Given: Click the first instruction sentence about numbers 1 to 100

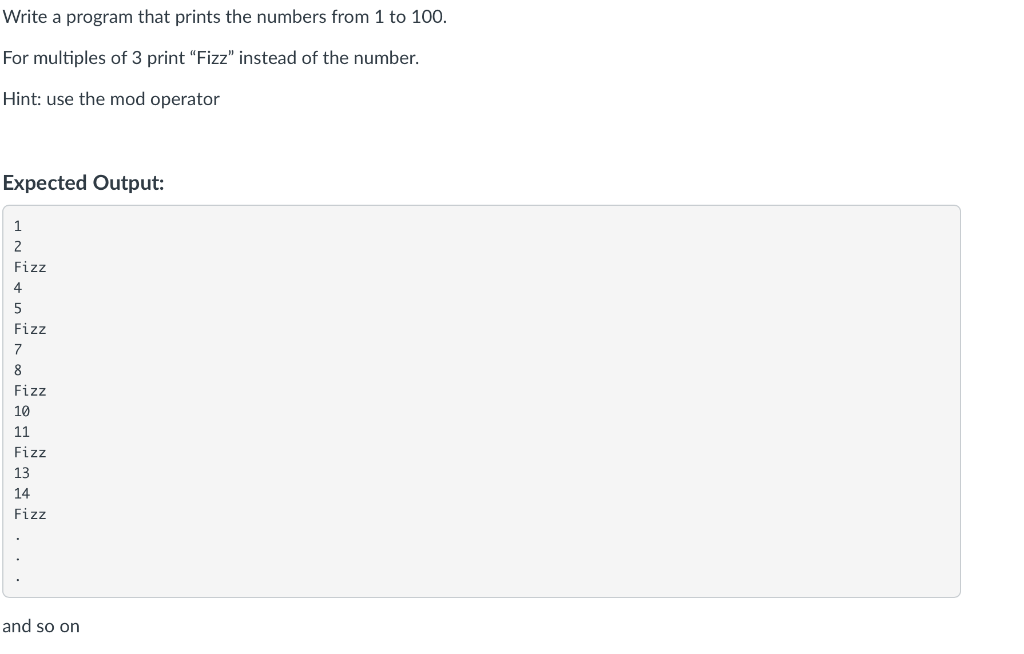Looking at the screenshot, I should tap(225, 17).
